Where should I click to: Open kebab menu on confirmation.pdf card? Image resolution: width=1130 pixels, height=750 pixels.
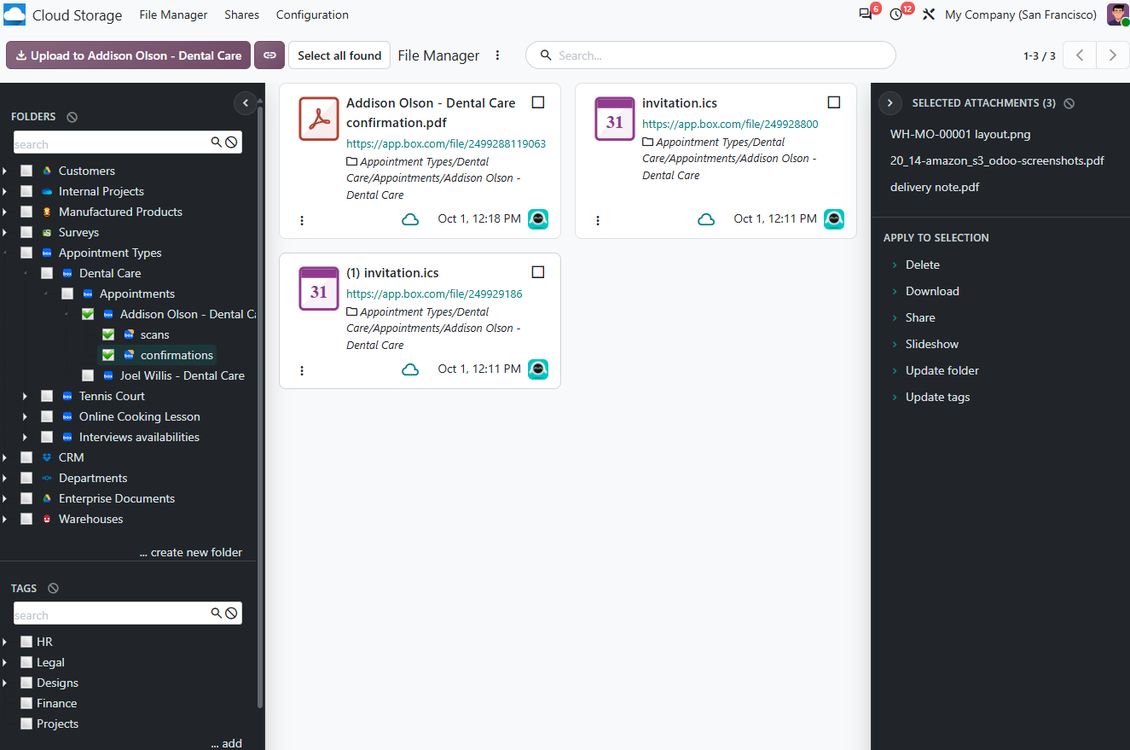pyautogui.click(x=302, y=220)
